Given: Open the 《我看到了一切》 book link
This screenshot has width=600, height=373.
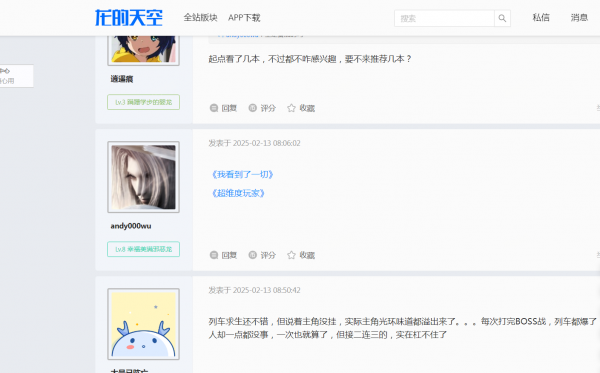Looking at the screenshot, I should pyautogui.click(x=242, y=174).
